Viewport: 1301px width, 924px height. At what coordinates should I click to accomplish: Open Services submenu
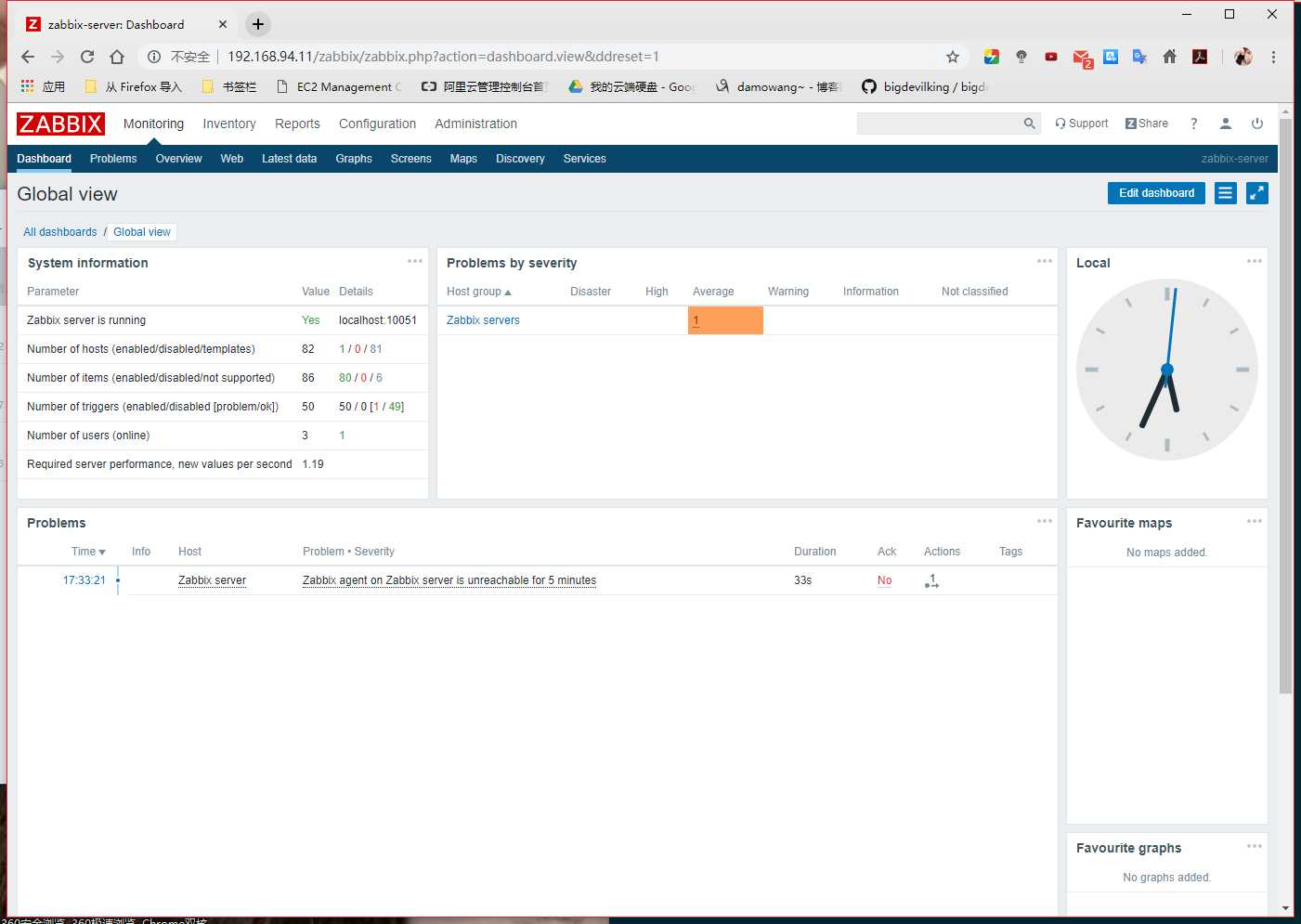coord(584,159)
